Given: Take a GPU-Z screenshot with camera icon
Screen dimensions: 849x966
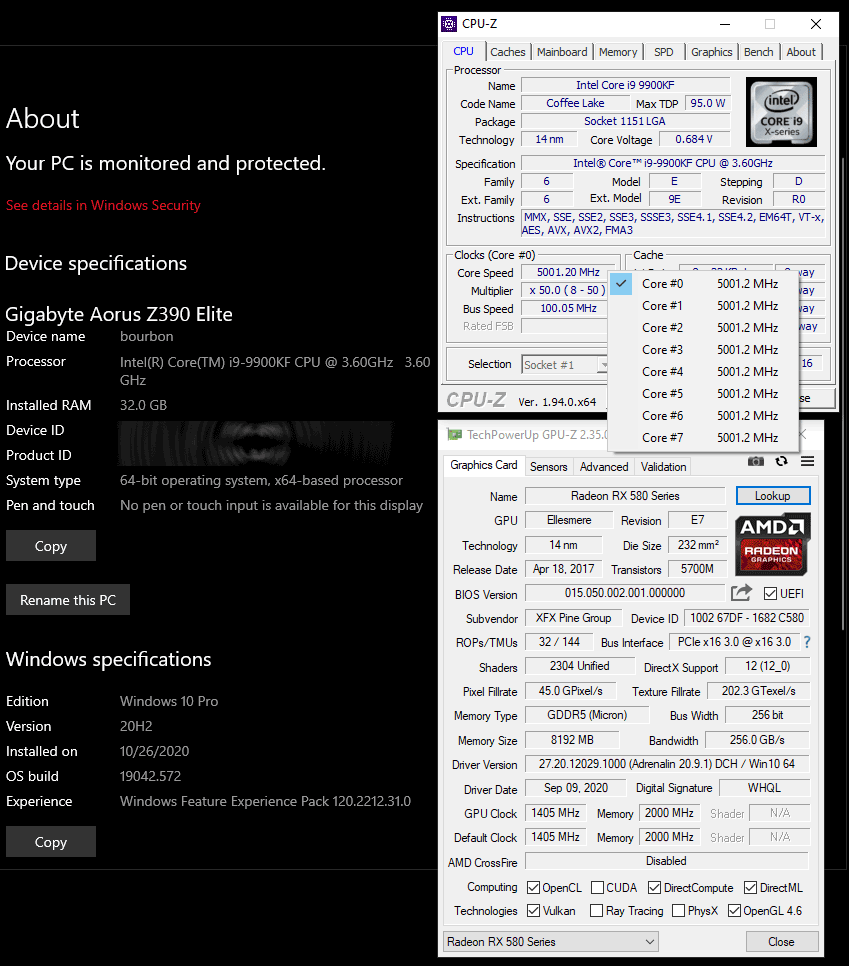Looking at the screenshot, I should point(756,461).
